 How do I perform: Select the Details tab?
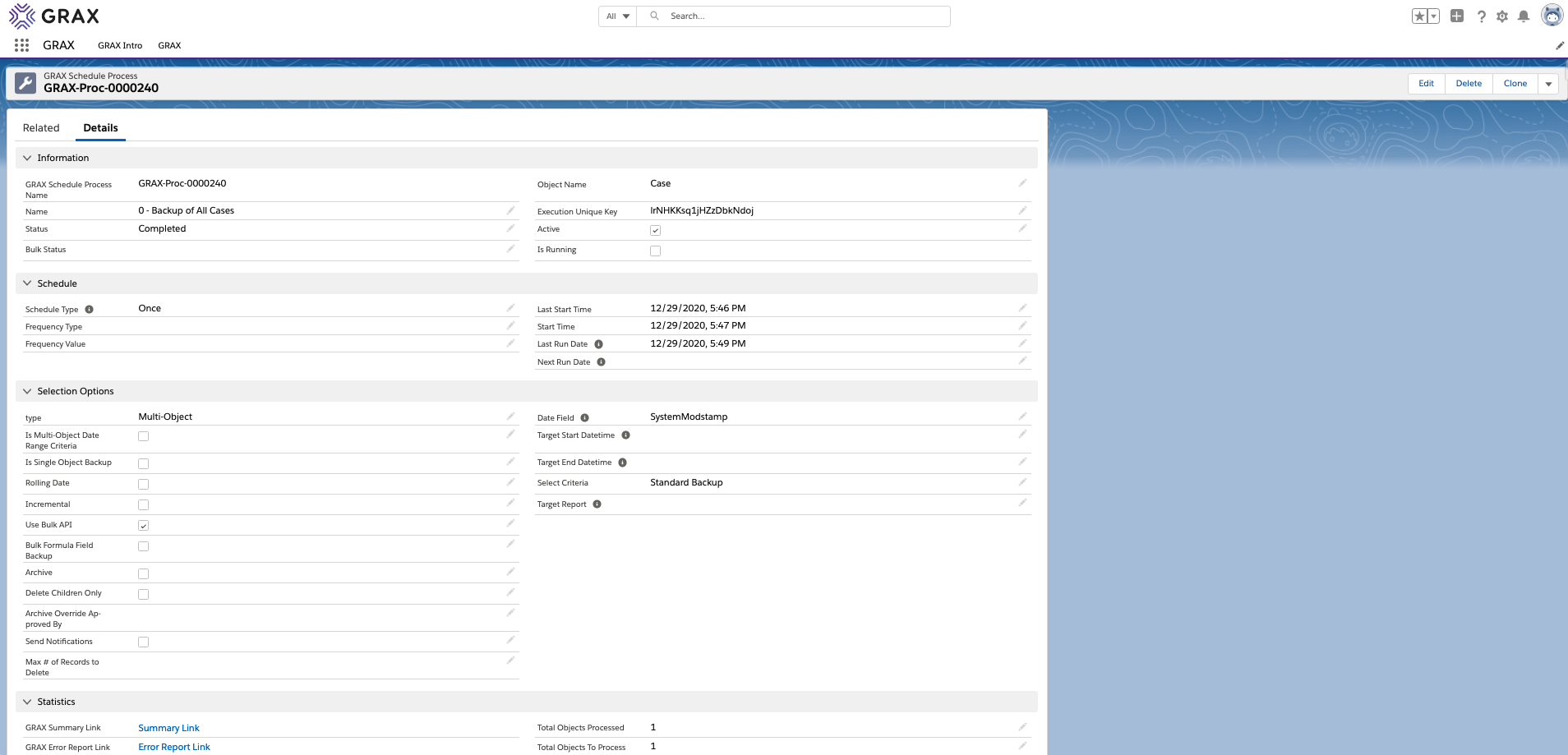click(100, 128)
